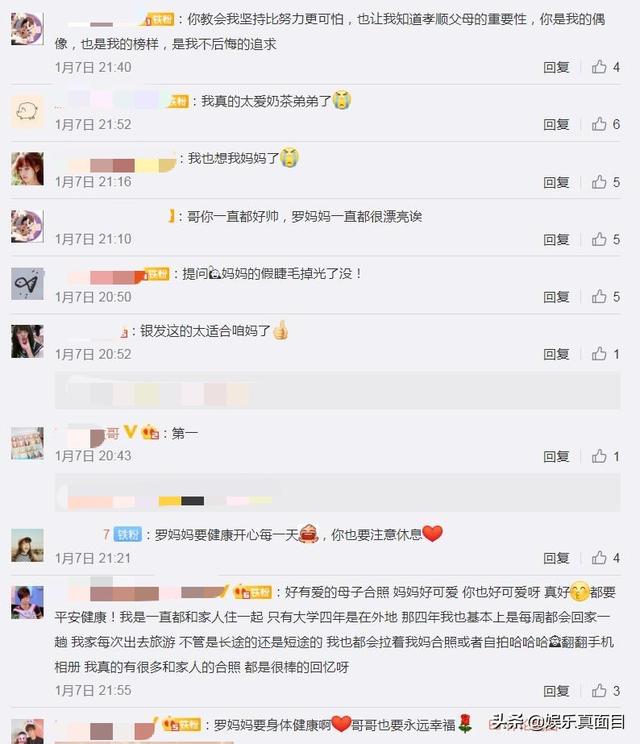Reply to the 21:55 long comment
Viewport: 640px width, 744px height.
coord(556,691)
